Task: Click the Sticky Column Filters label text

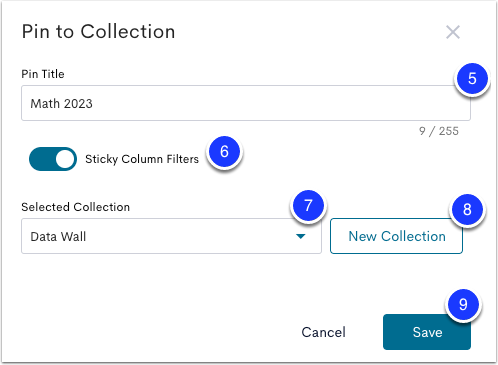Action: tap(142, 159)
